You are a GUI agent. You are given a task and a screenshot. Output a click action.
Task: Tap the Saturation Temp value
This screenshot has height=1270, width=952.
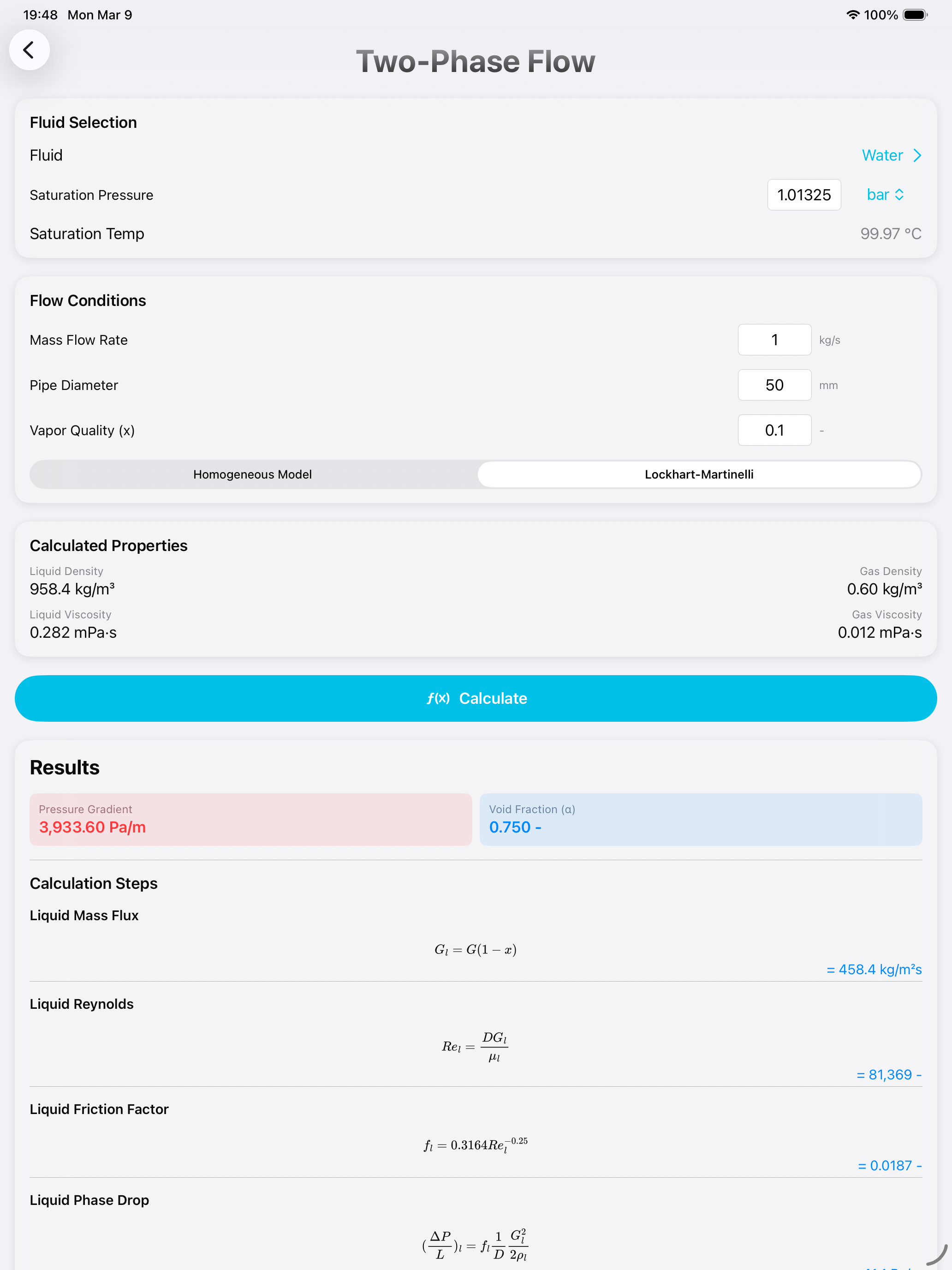point(891,234)
